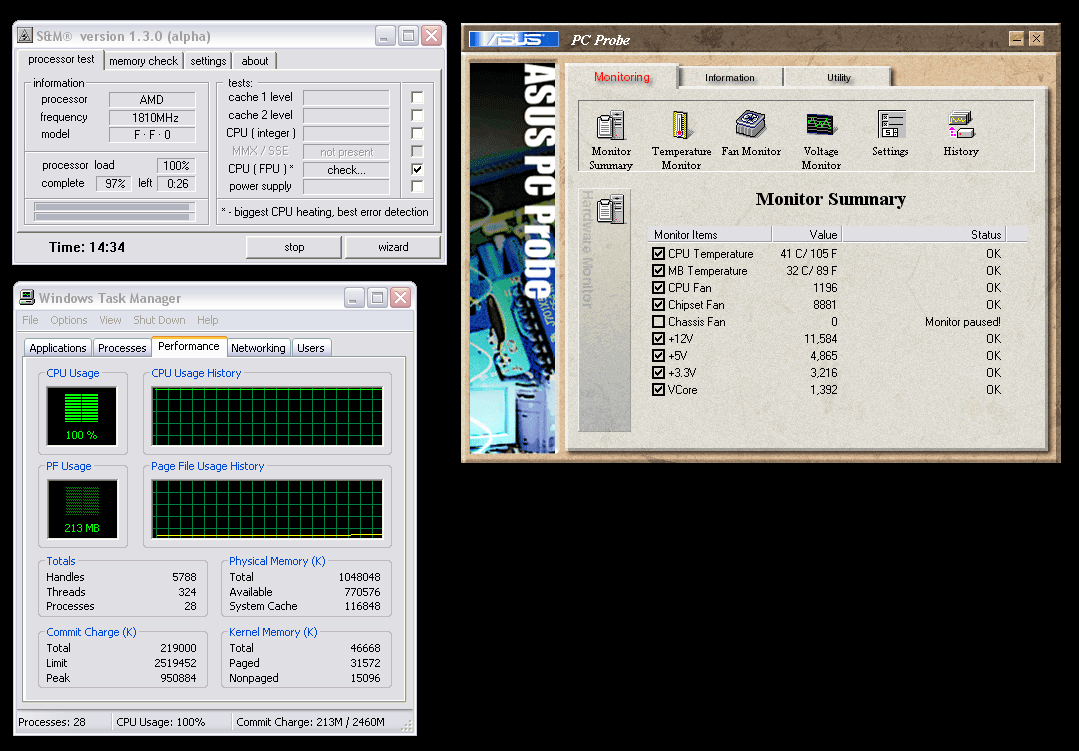Minimize the PC Probe window
The width and height of the screenshot is (1079, 751).
click(x=1016, y=39)
